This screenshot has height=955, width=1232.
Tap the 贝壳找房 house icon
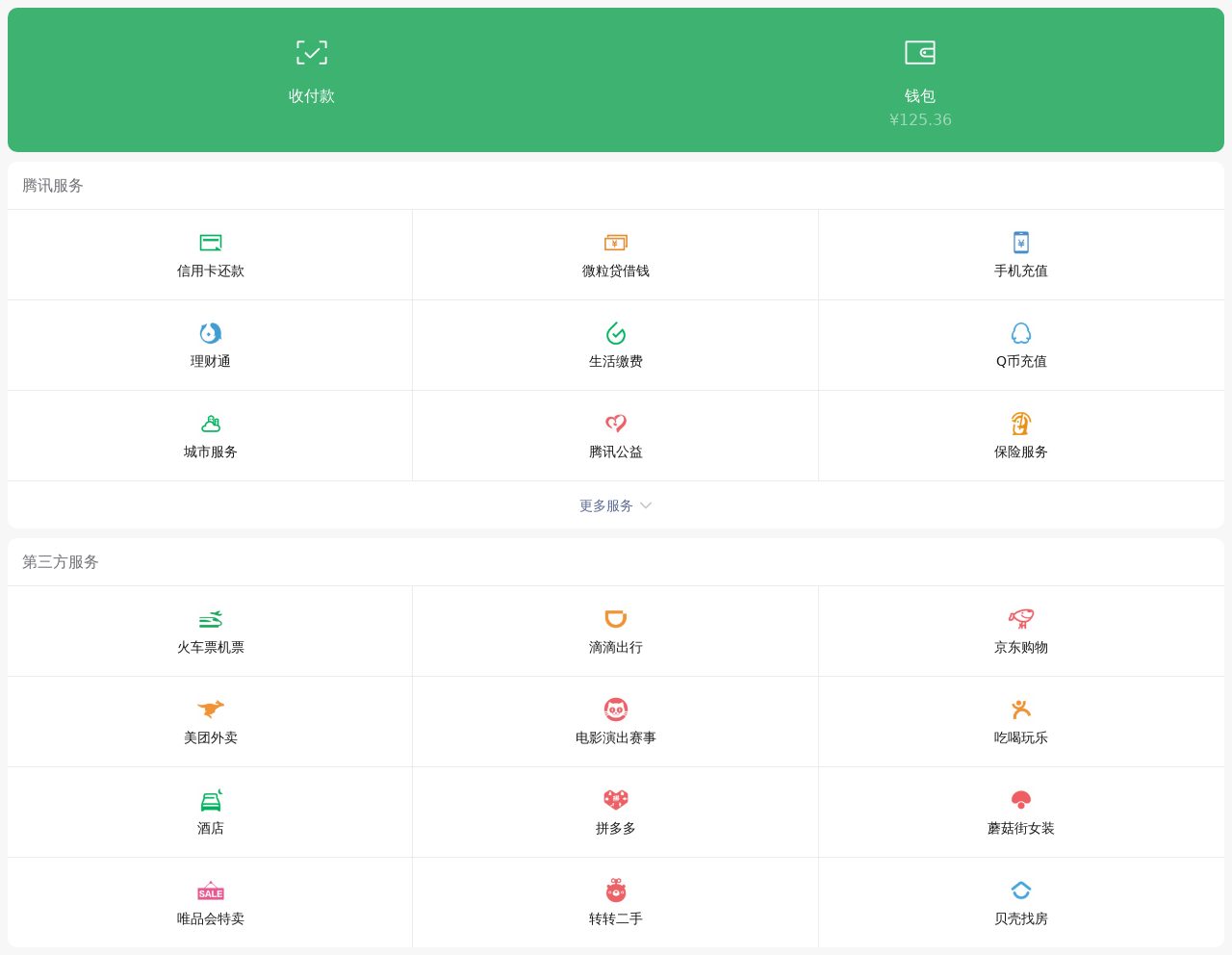click(x=1021, y=890)
